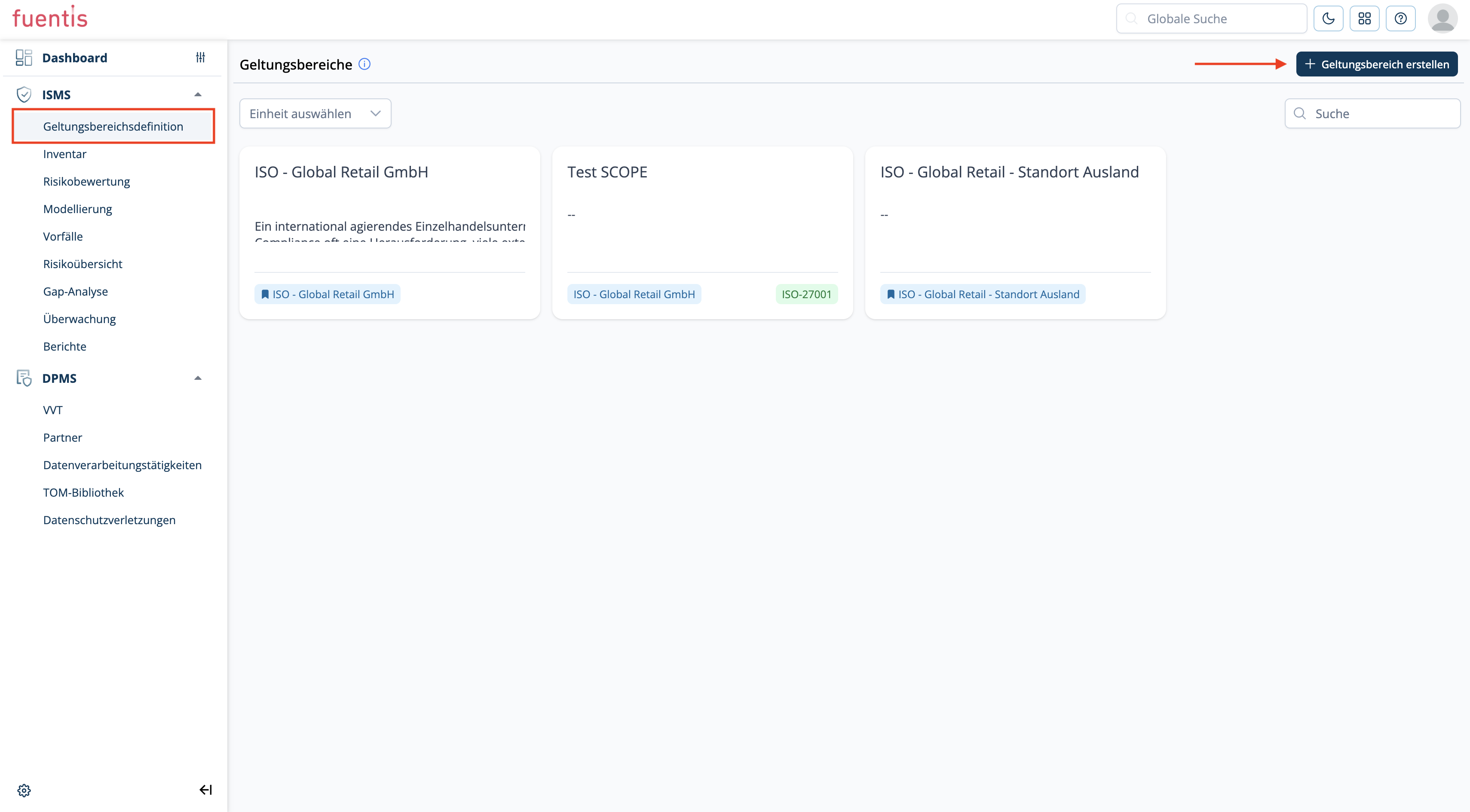This screenshot has width=1470, height=812.
Task: Collapse the ISMS menu section
Action: (198, 95)
